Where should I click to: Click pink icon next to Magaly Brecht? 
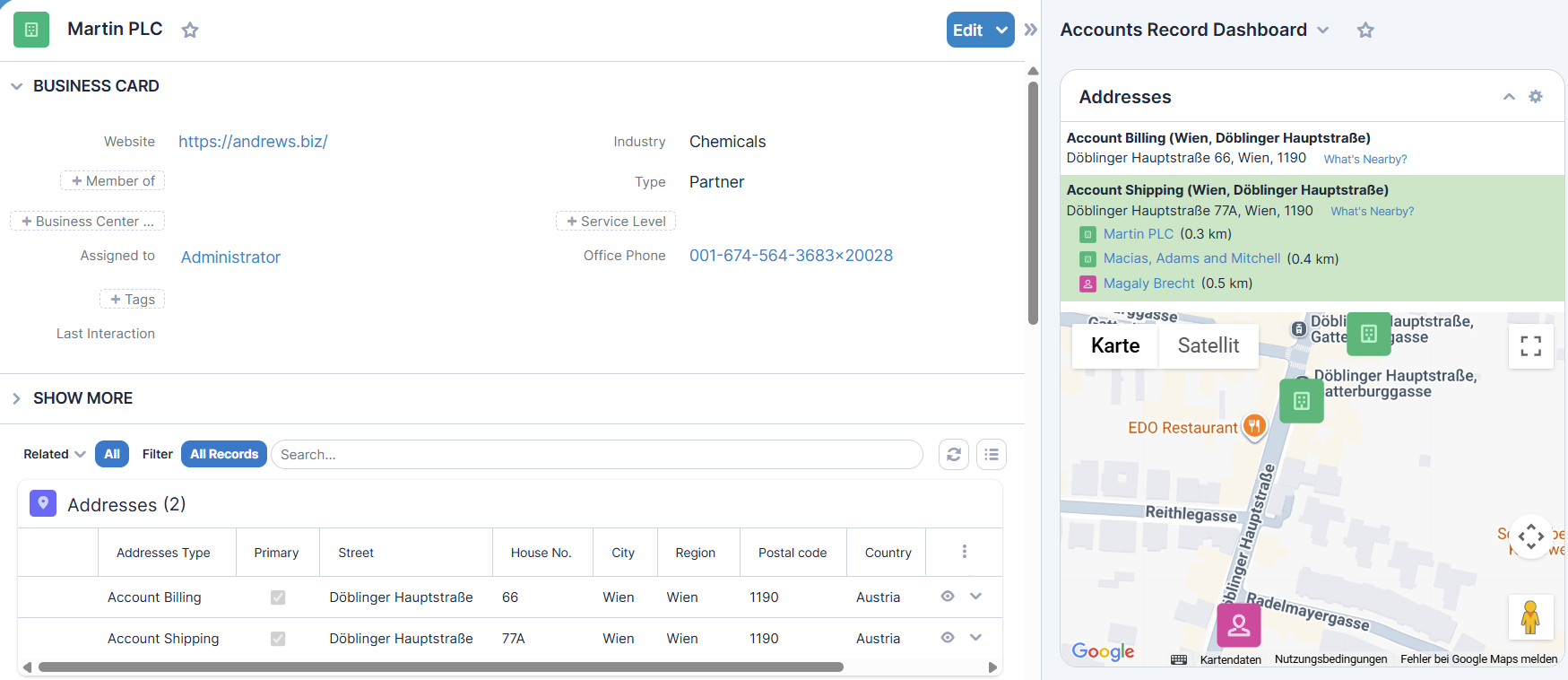pos(1087,283)
